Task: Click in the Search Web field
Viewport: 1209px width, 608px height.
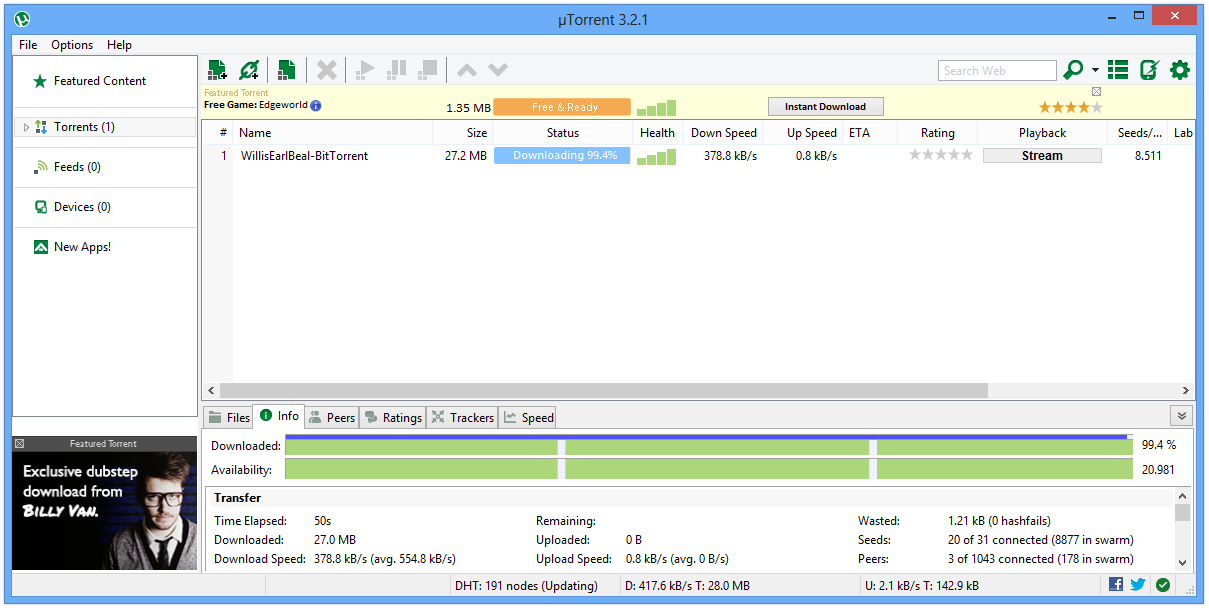Action: [996, 71]
